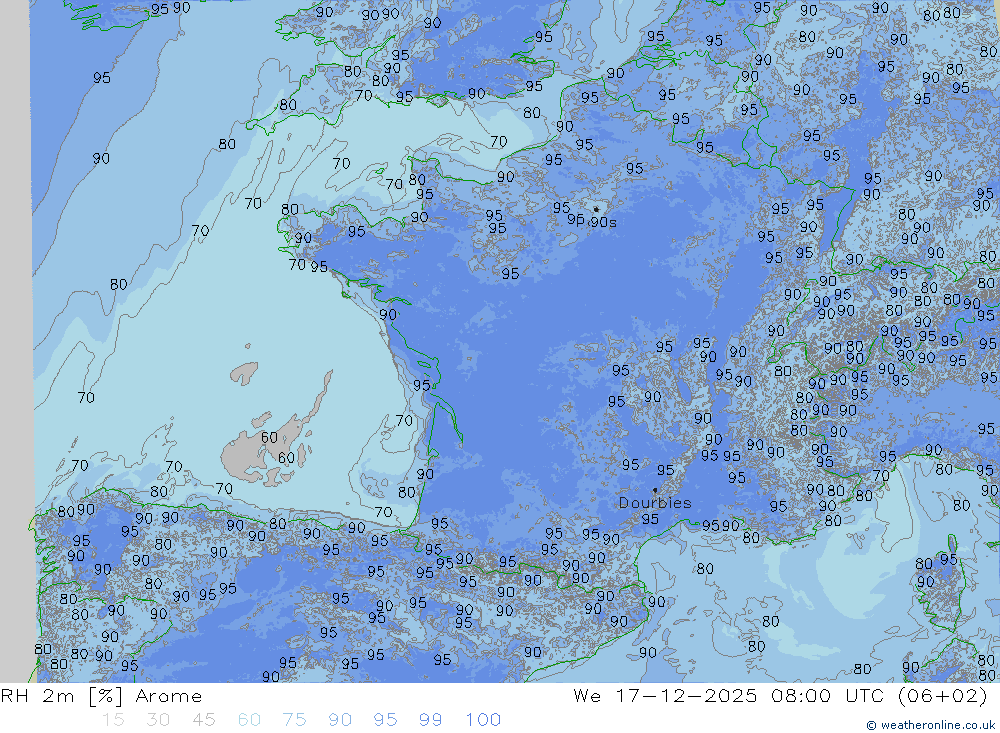Select legend value 30
Image resolution: width=1000 pixels, height=733 pixels.
click(158, 720)
